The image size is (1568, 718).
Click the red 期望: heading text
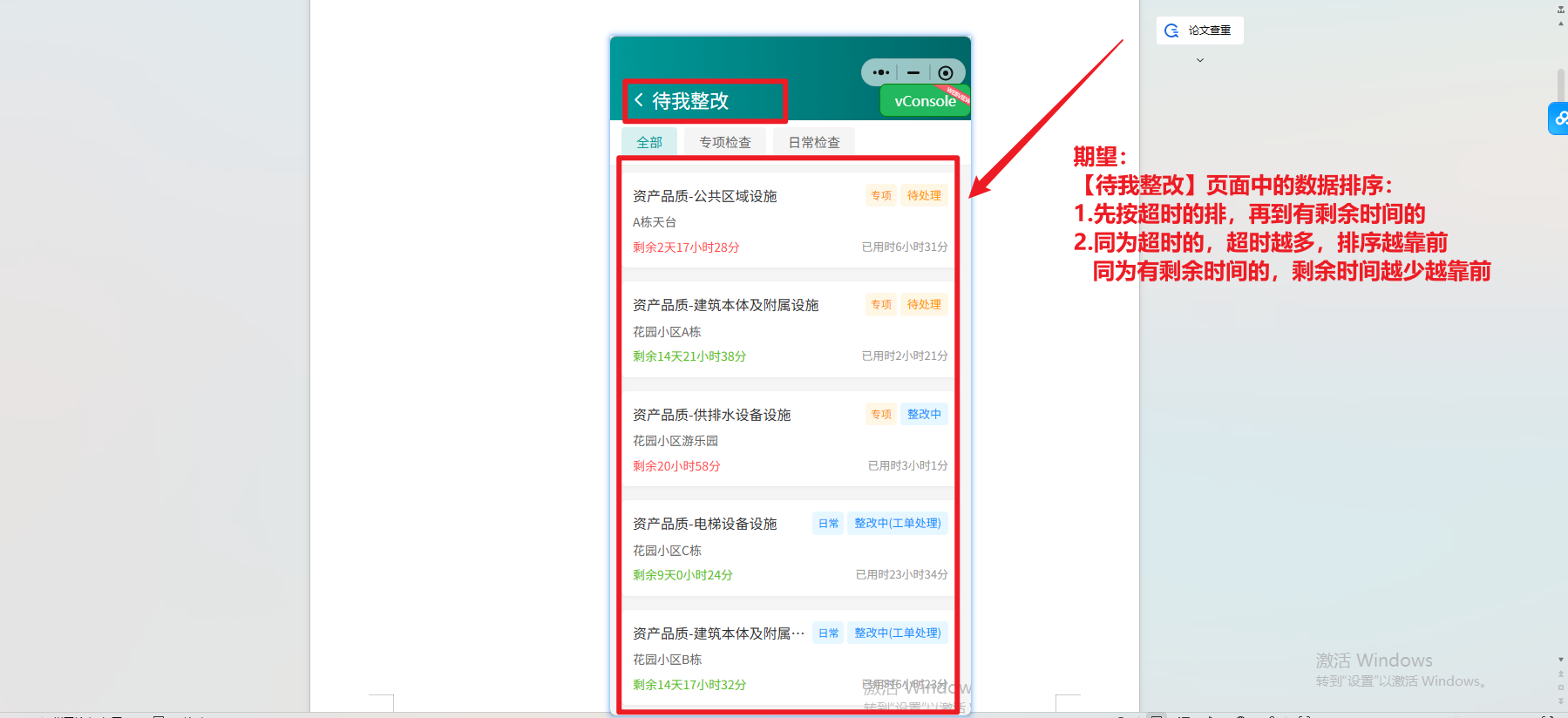[x=1101, y=157]
